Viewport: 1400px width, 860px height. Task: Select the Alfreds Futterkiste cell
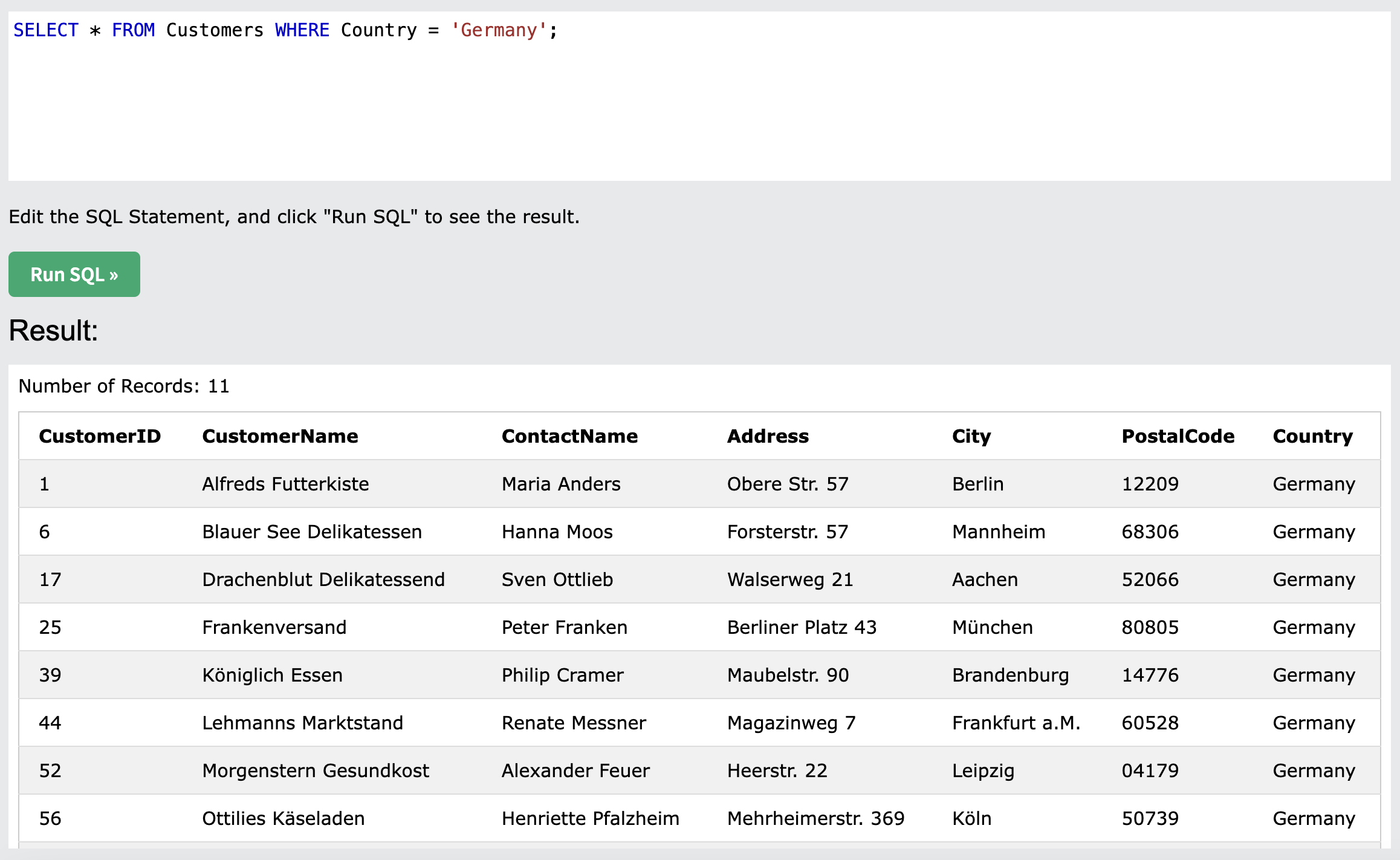click(285, 484)
